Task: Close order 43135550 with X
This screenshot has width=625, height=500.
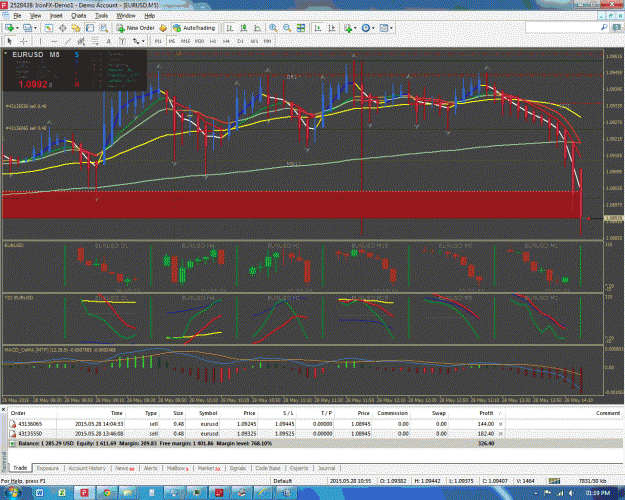Action: coord(501,433)
